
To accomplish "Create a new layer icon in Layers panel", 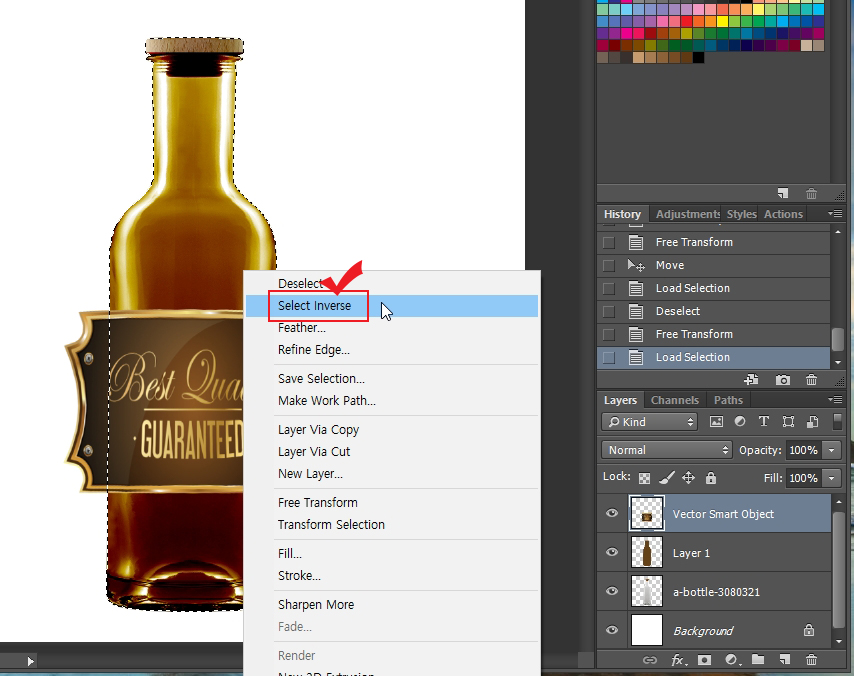I will click(784, 660).
